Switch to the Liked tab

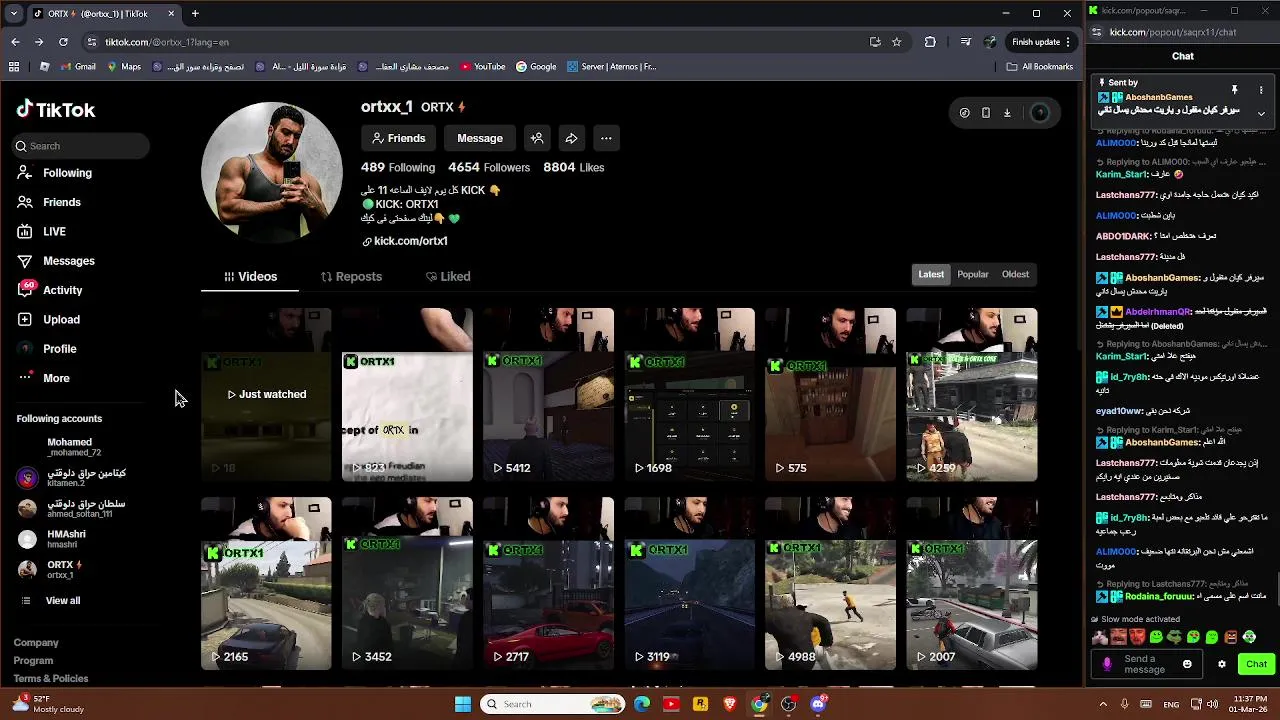(x=448, y=276)
